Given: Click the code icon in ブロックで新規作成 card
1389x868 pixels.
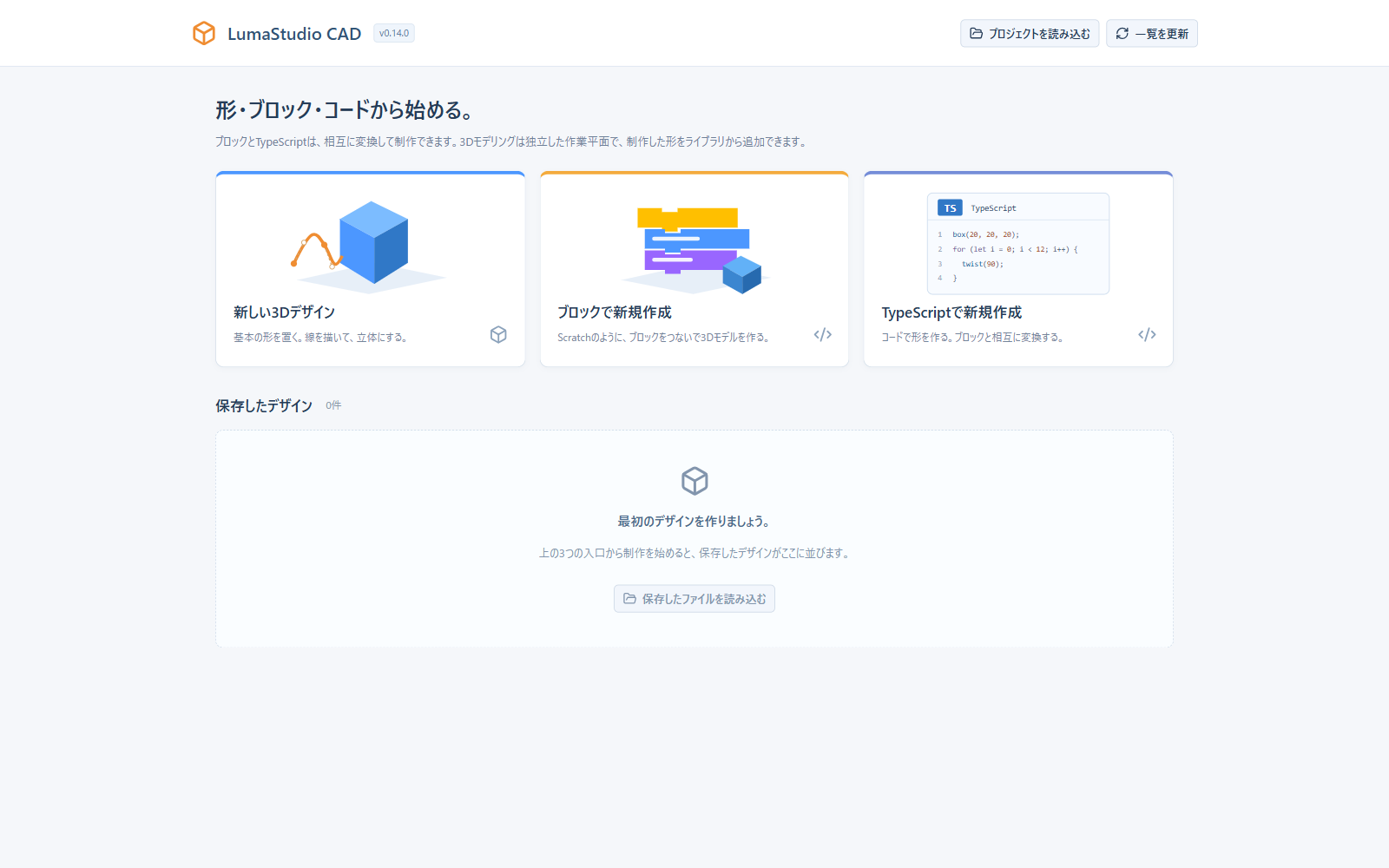Looking at the screenshot, I should 823,334.
